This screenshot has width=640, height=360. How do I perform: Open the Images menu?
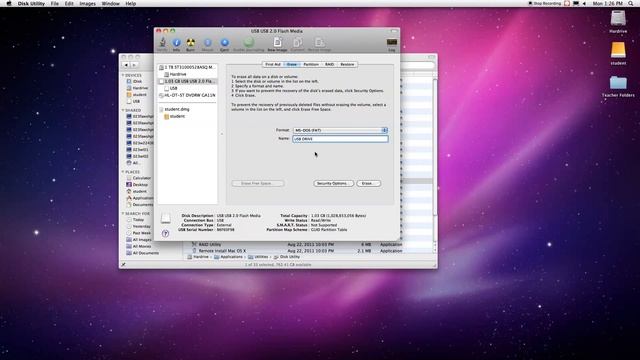[x=87, y=3]
